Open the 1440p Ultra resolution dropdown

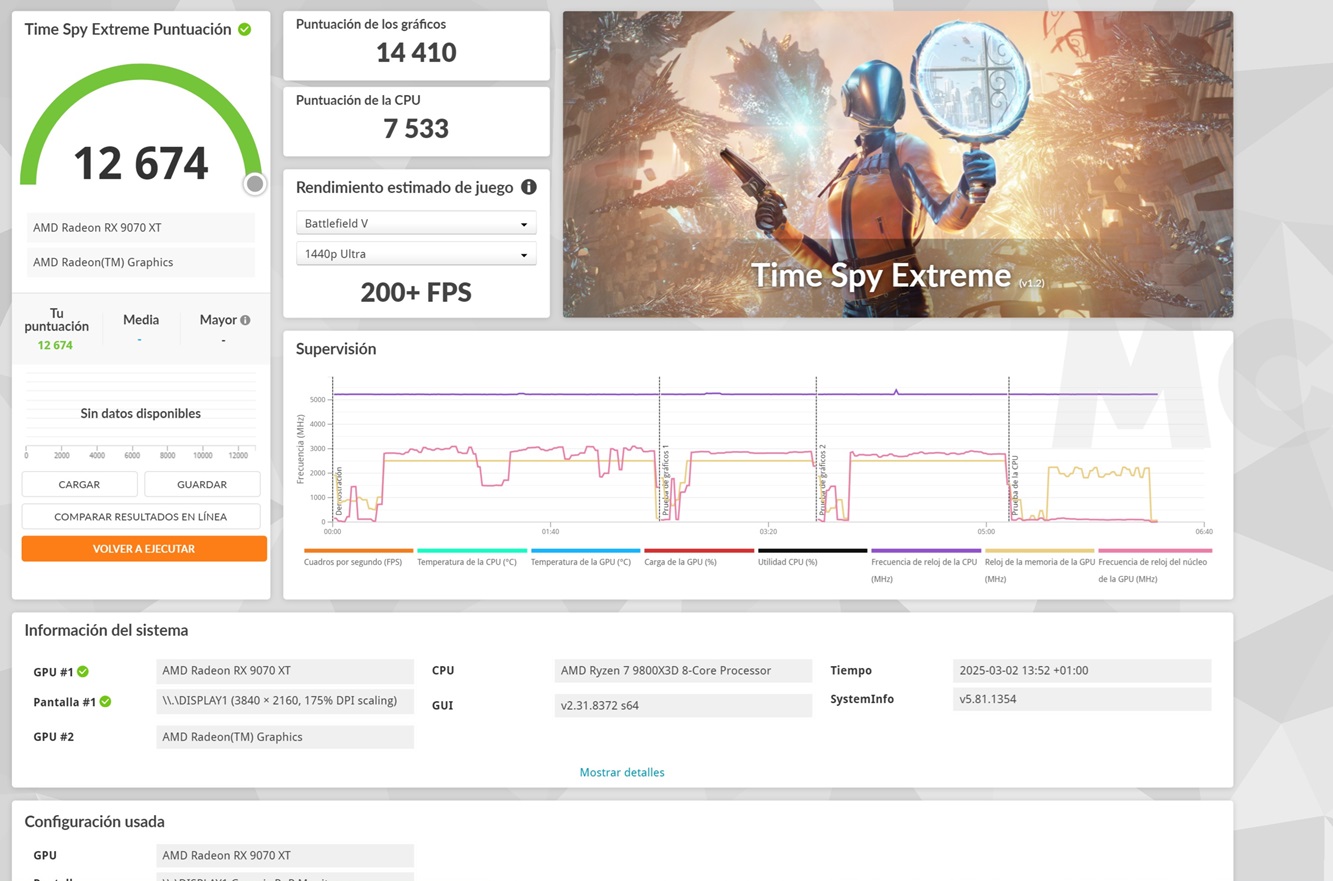[x=416, y=254]
